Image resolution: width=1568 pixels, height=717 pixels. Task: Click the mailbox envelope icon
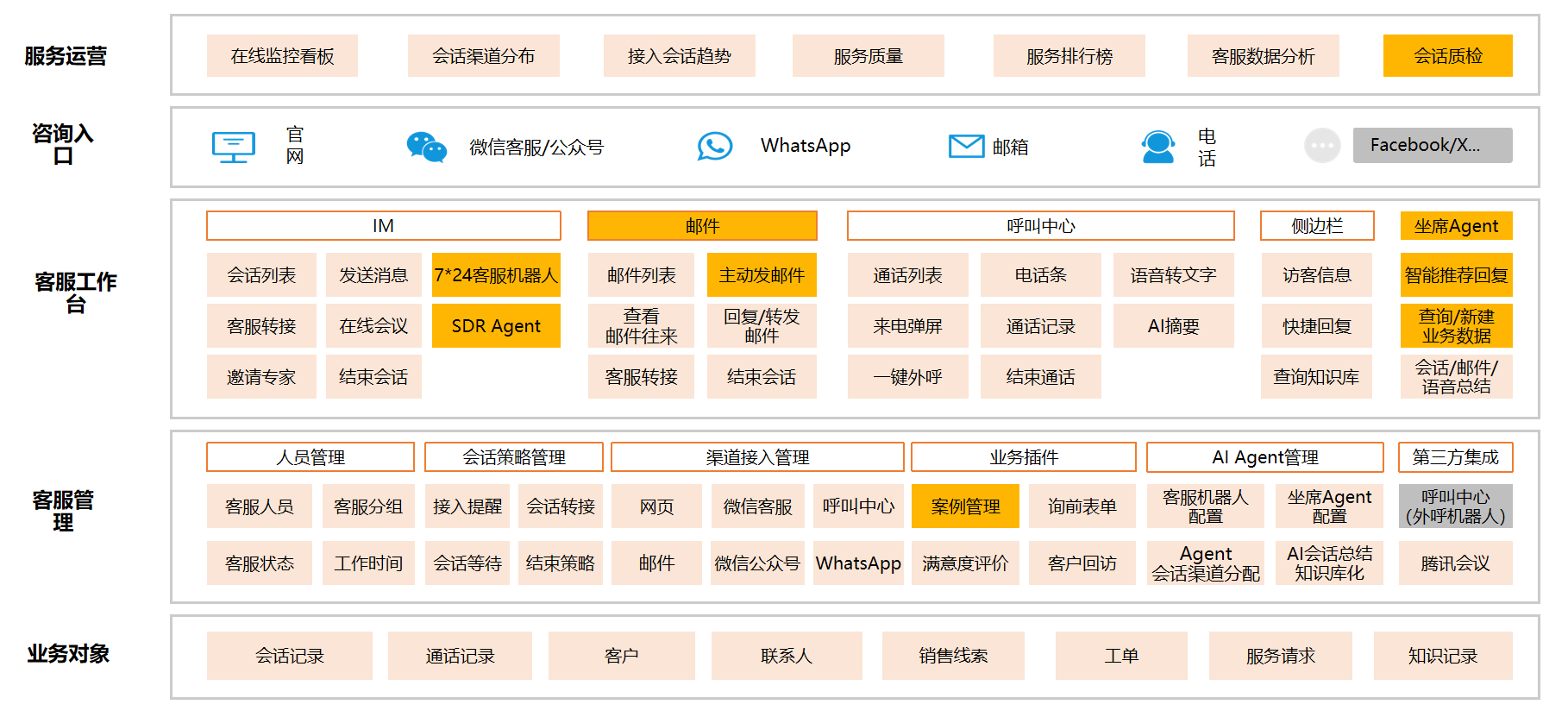[x=966, y=147]
